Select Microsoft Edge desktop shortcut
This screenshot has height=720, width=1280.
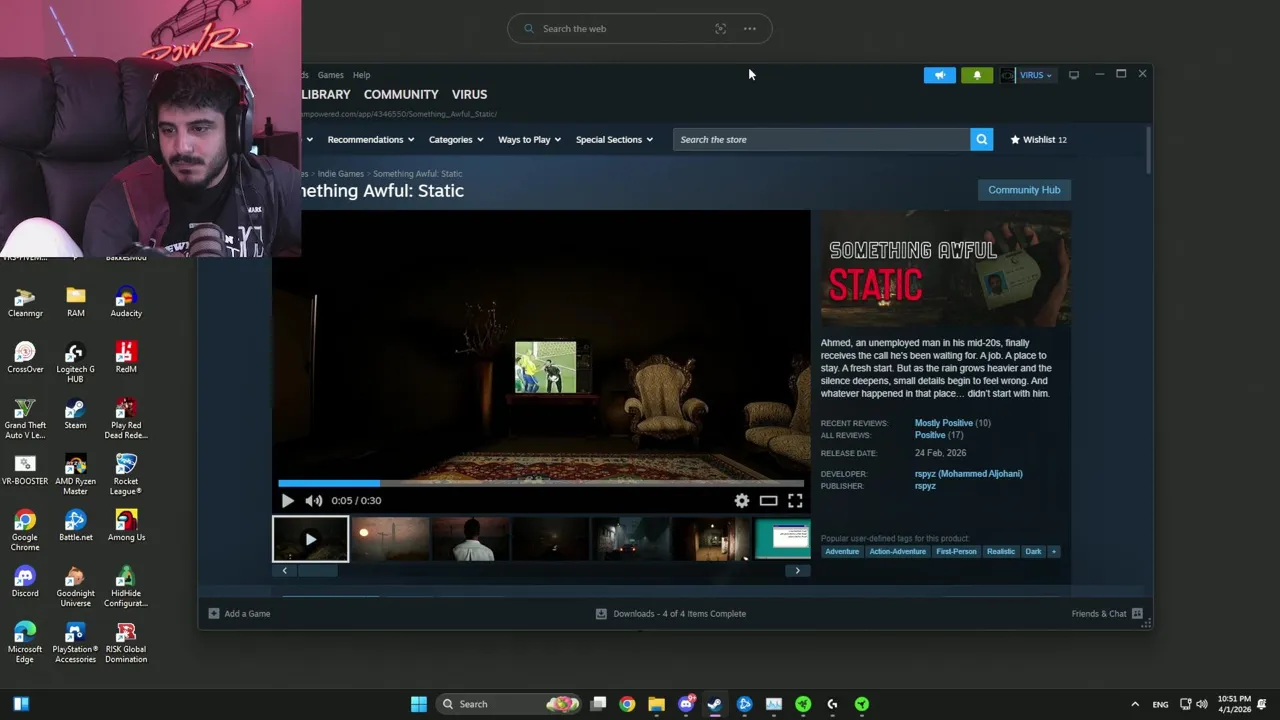pos(25,642)
